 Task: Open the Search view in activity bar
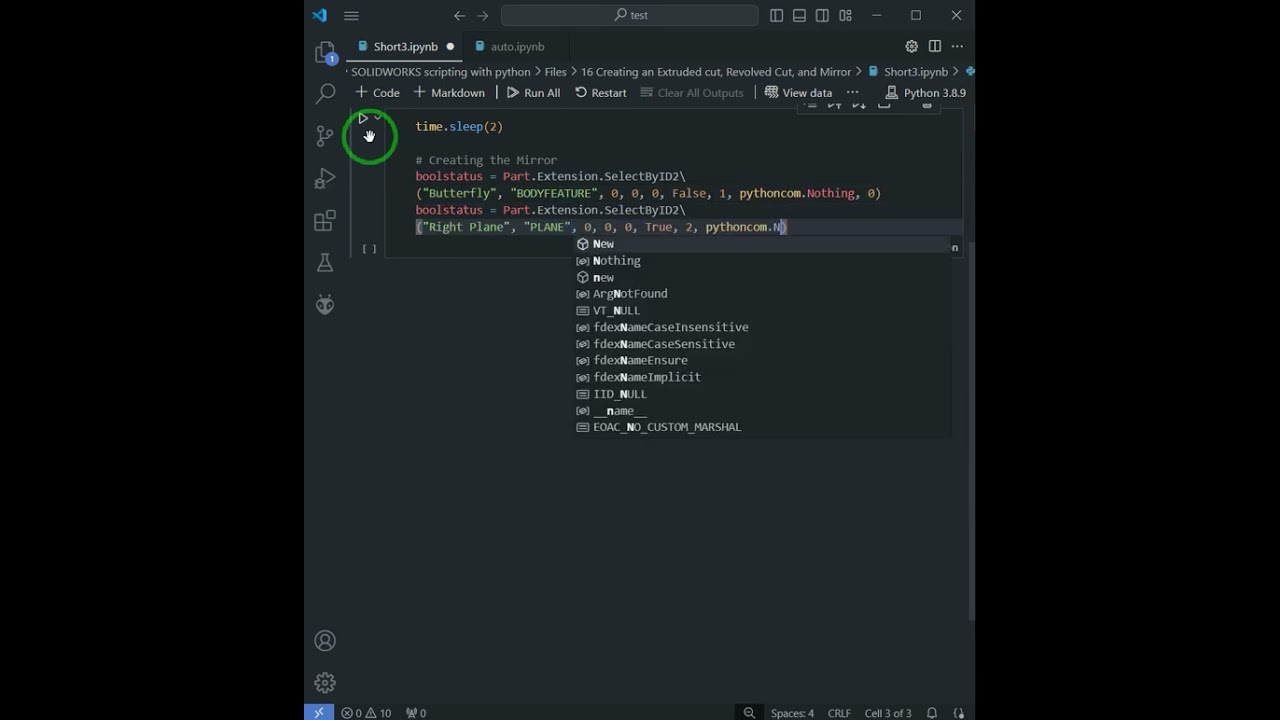click(325, 94)
